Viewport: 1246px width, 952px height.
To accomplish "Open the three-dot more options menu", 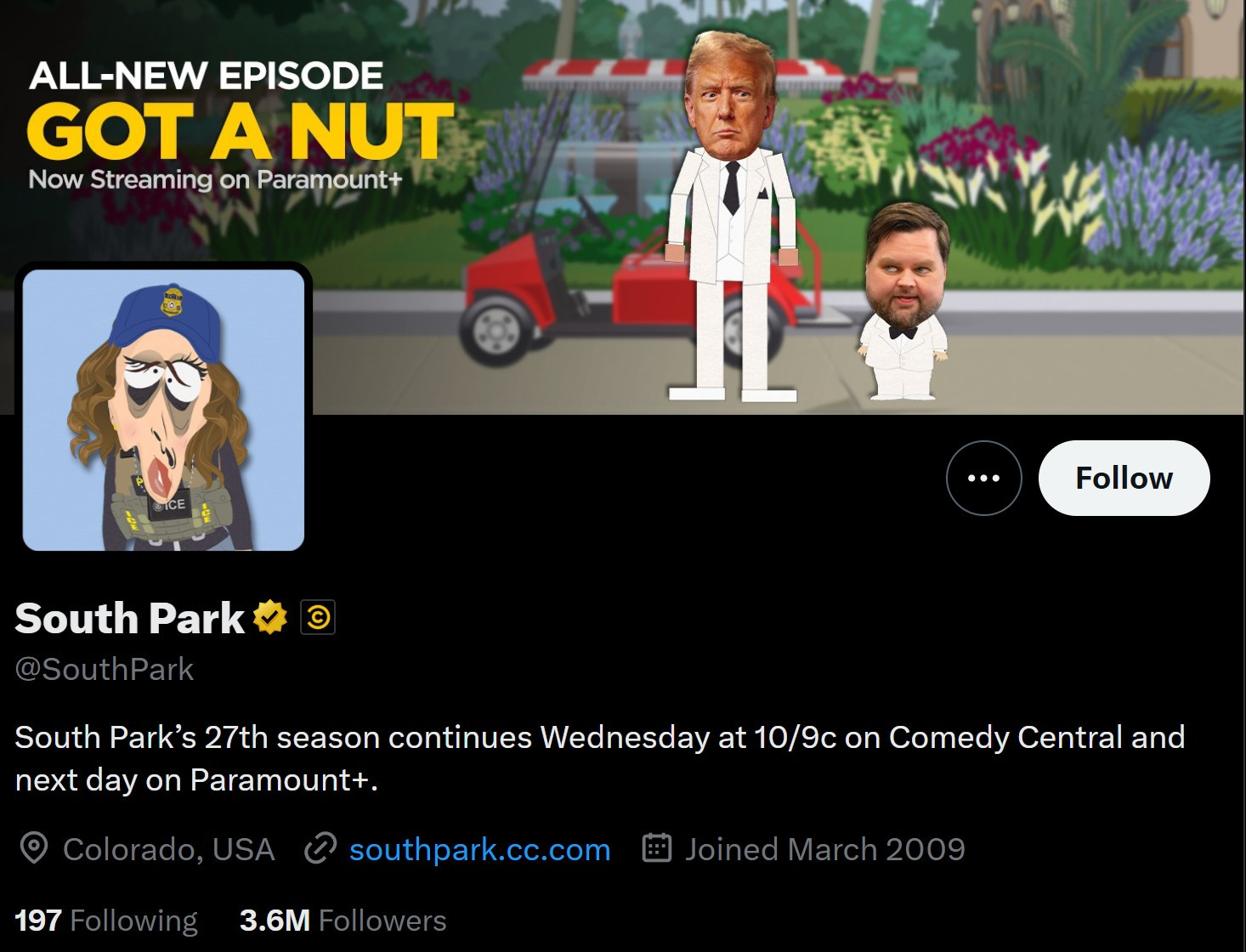I will [983, 478].
